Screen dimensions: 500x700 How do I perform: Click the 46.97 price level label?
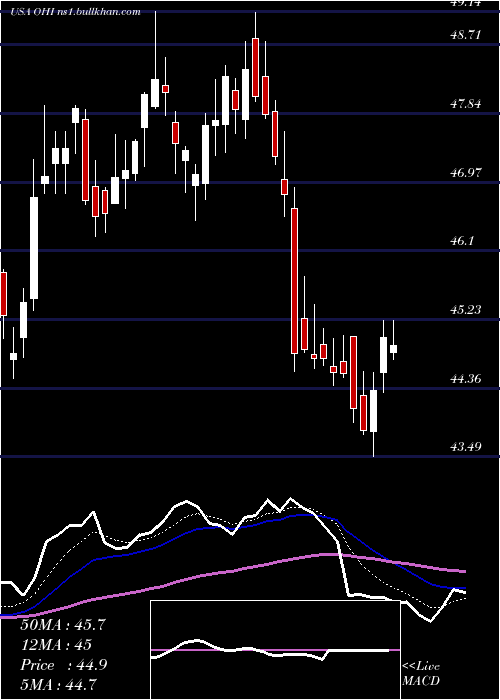tap(466, 172)
